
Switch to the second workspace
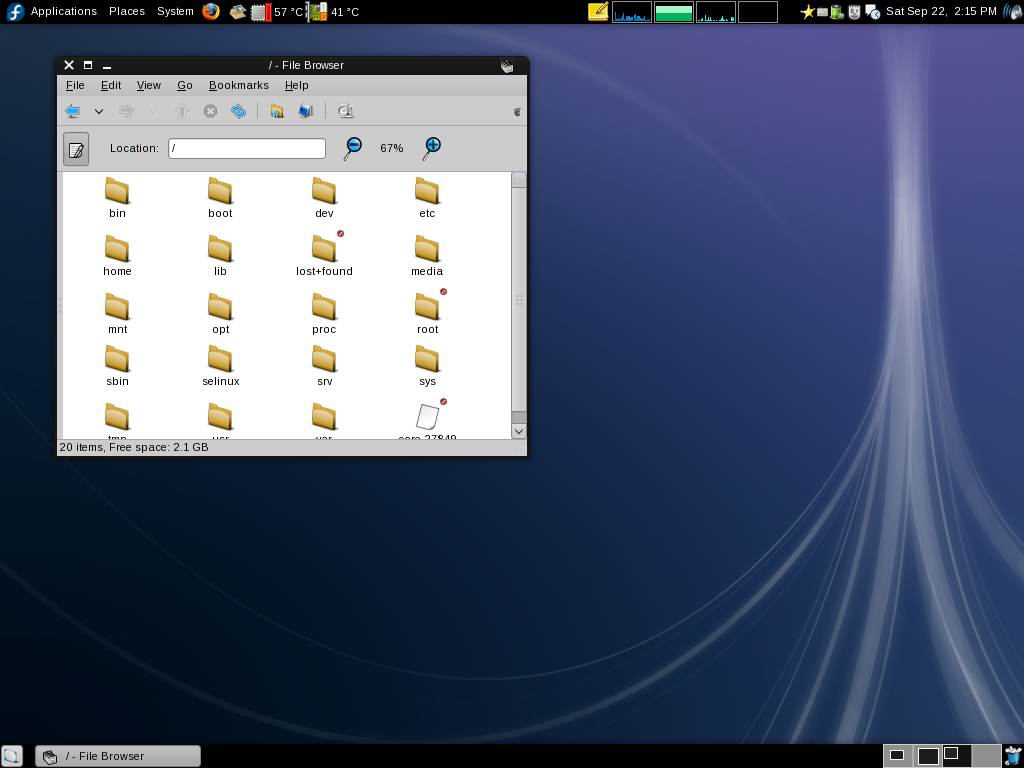click(928, 756)
